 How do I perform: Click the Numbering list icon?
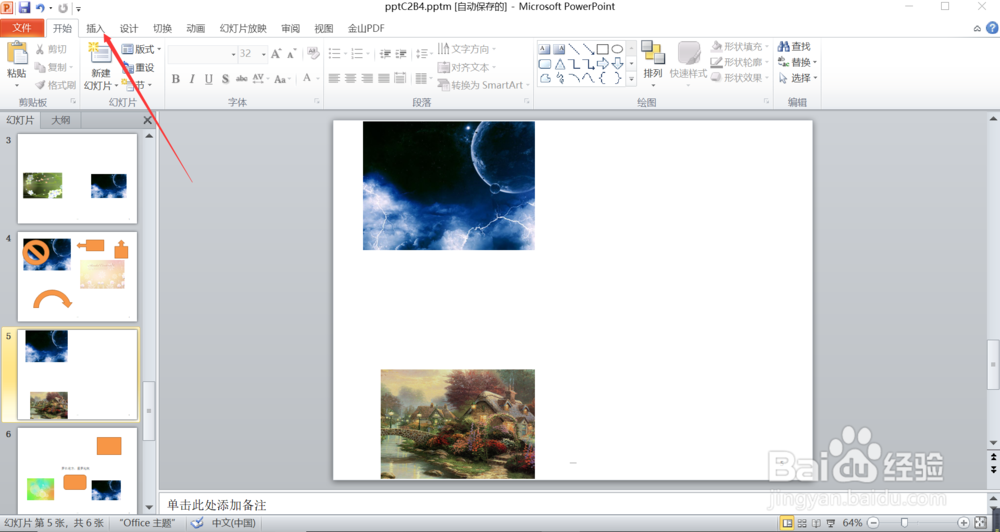coord(359,54)
